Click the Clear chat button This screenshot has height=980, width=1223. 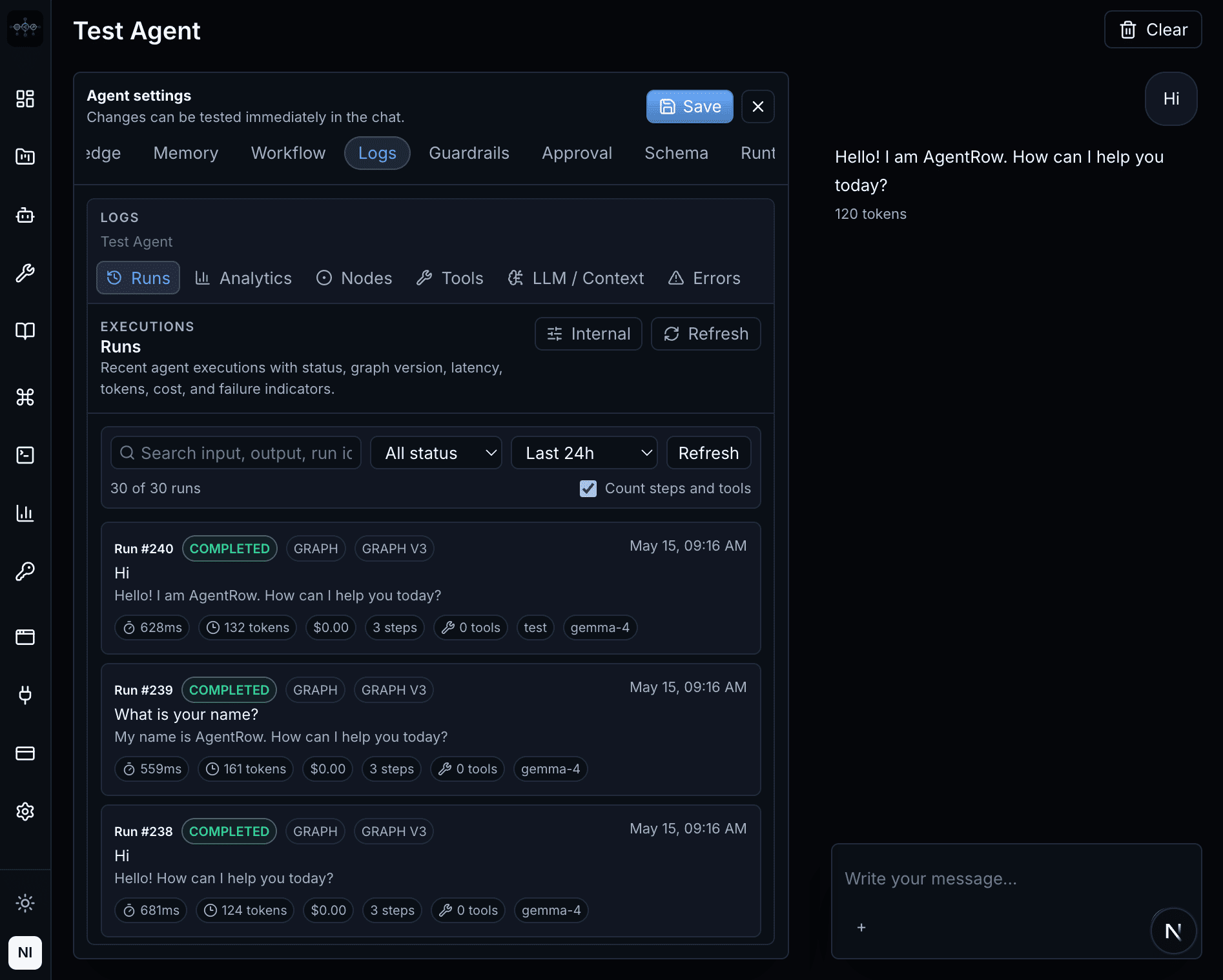coord(1153,30)
